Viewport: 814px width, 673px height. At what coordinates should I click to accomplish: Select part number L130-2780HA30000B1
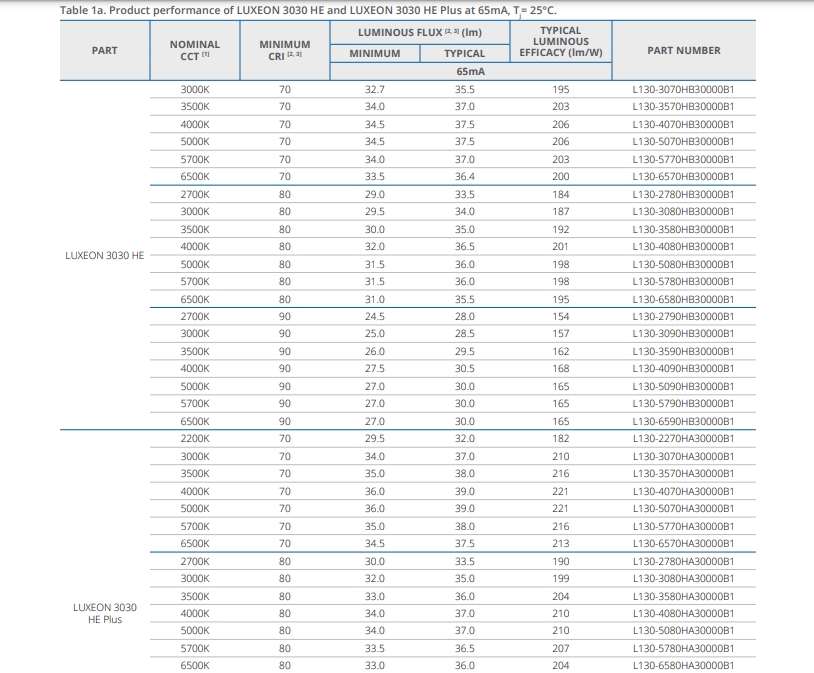pos(683,561)
